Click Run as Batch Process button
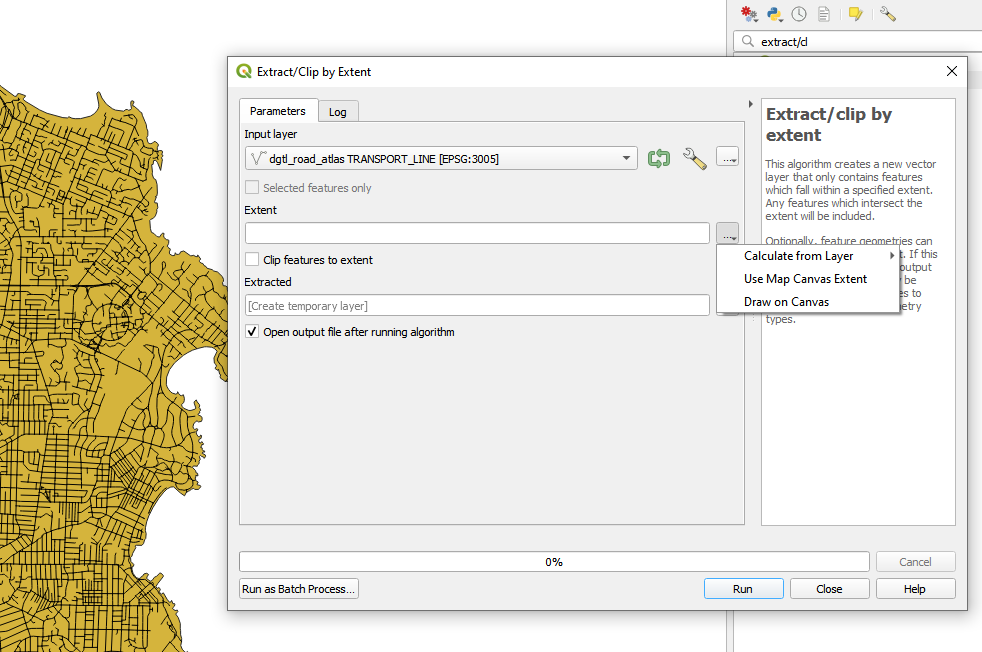 [299, 589]
